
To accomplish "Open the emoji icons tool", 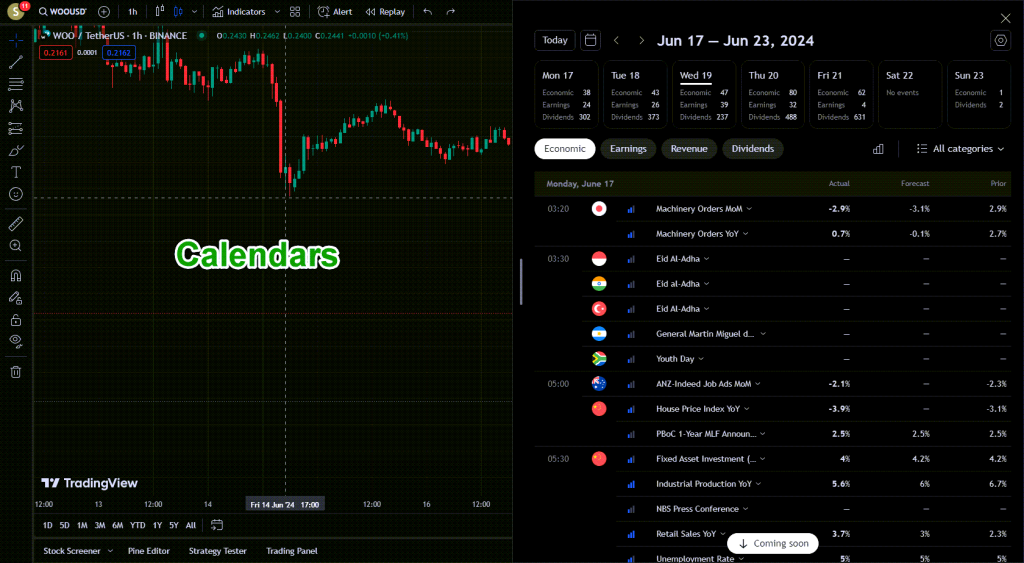I will [x=16, y=194].
